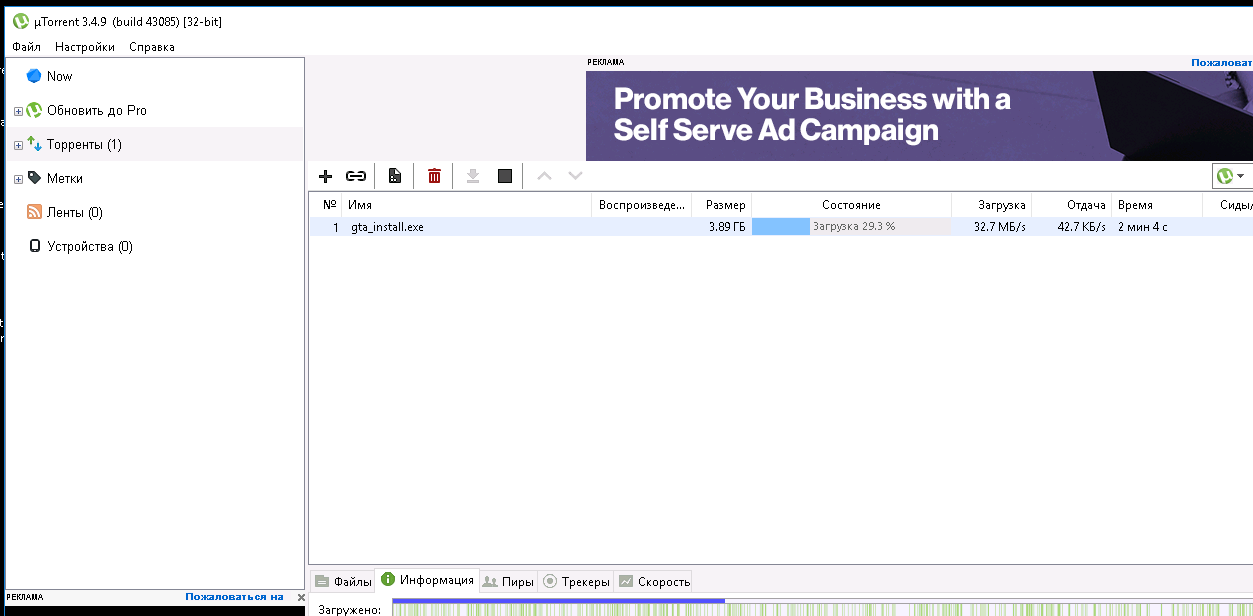
Task: Expand the Торренты (1) tree node
Action: [x=18, y=145]
